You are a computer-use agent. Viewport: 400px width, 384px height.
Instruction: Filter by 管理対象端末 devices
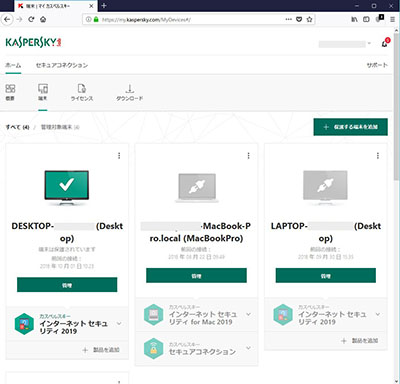coord(60,127)
